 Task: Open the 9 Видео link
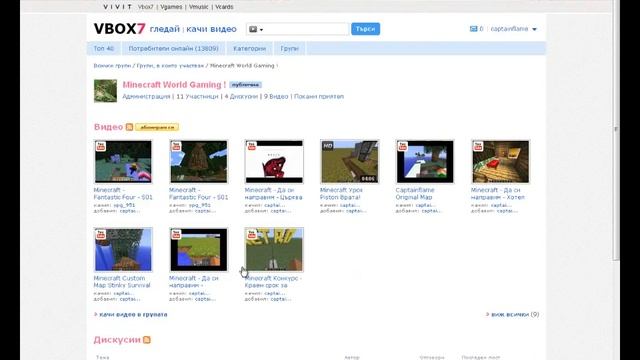click(276, 96)
